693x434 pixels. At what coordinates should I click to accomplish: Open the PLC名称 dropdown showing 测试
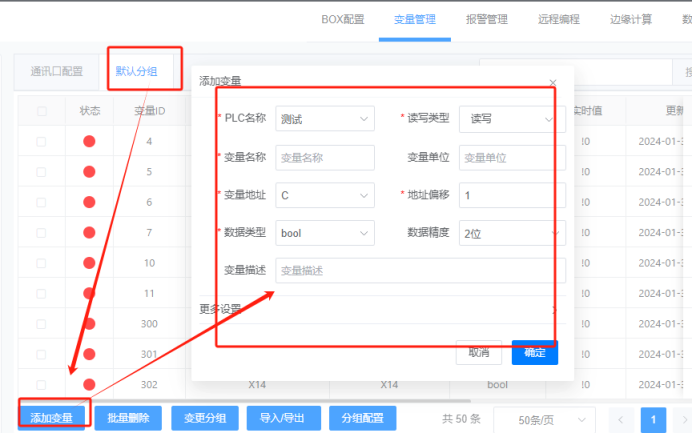(325, 118)
